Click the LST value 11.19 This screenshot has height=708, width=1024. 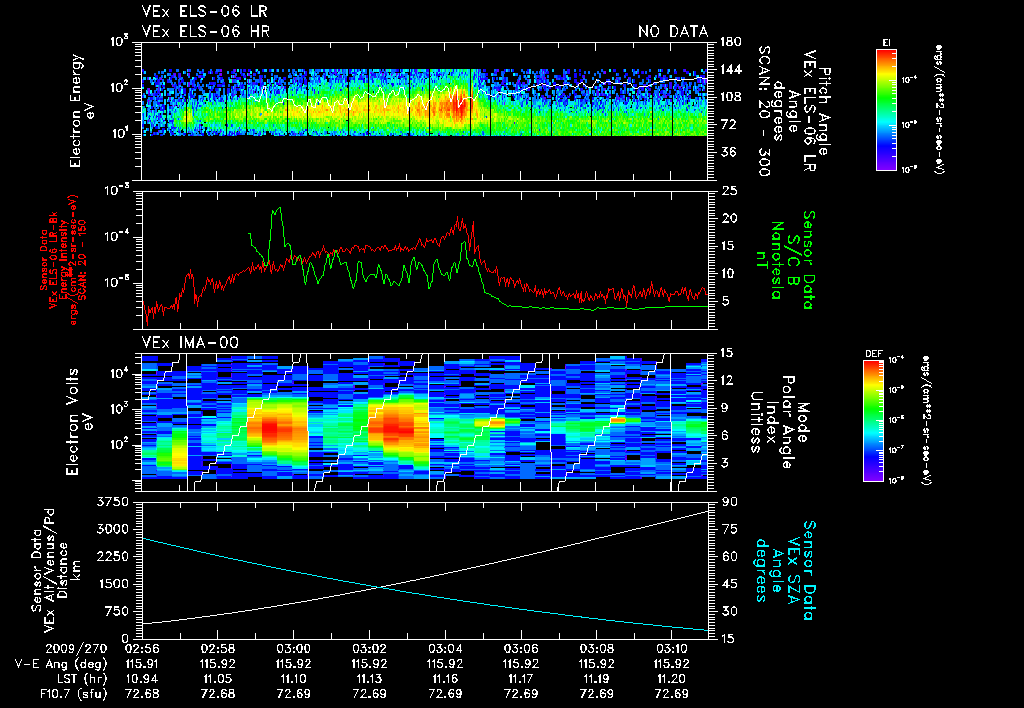pos(596,679)
